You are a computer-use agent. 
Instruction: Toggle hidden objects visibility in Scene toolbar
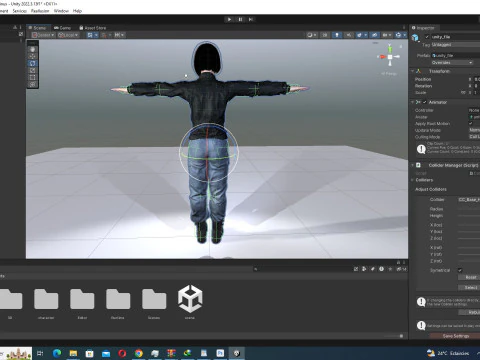(374, 35)
